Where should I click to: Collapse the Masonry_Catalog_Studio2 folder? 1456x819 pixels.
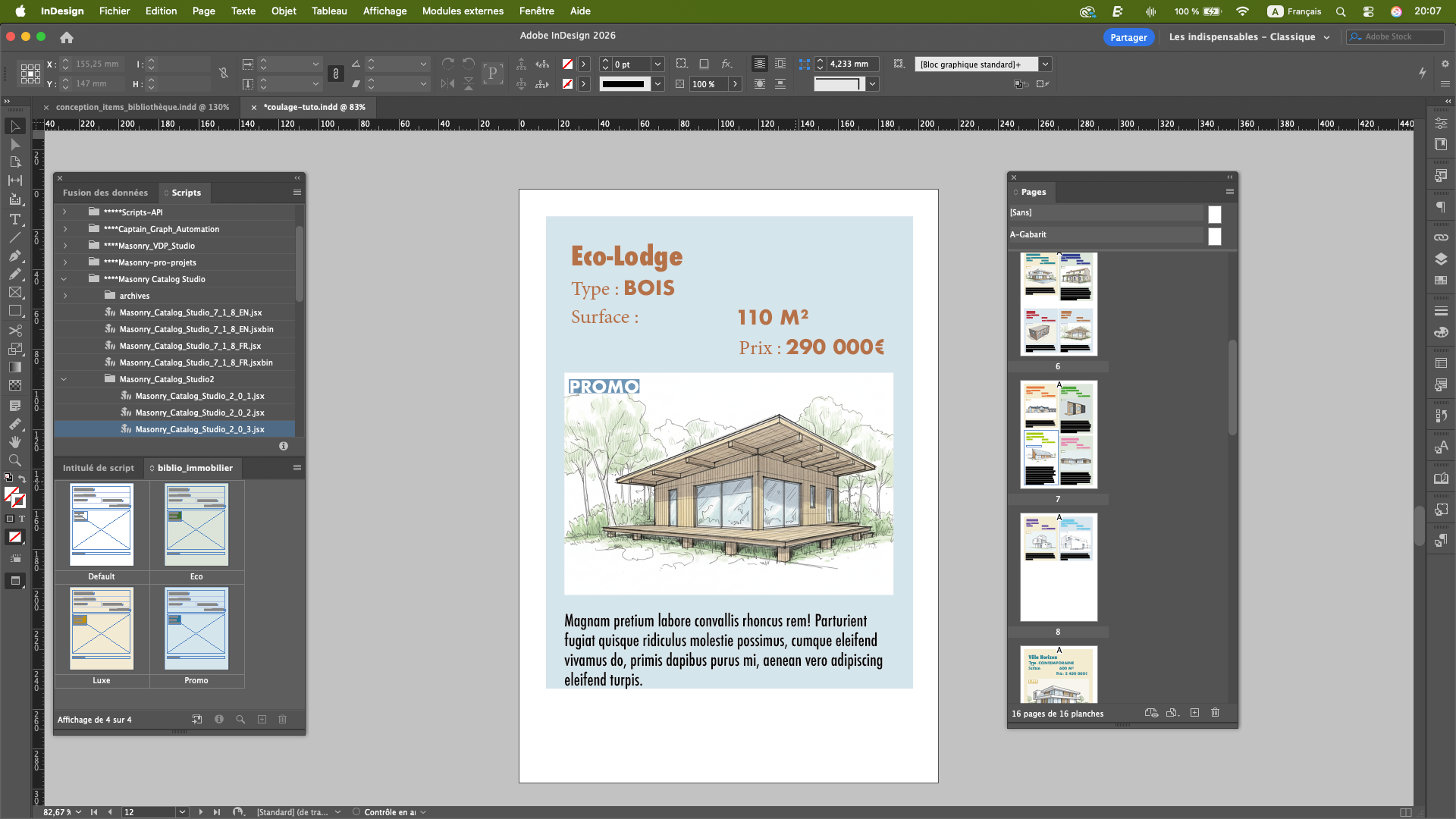coord(64,379)
